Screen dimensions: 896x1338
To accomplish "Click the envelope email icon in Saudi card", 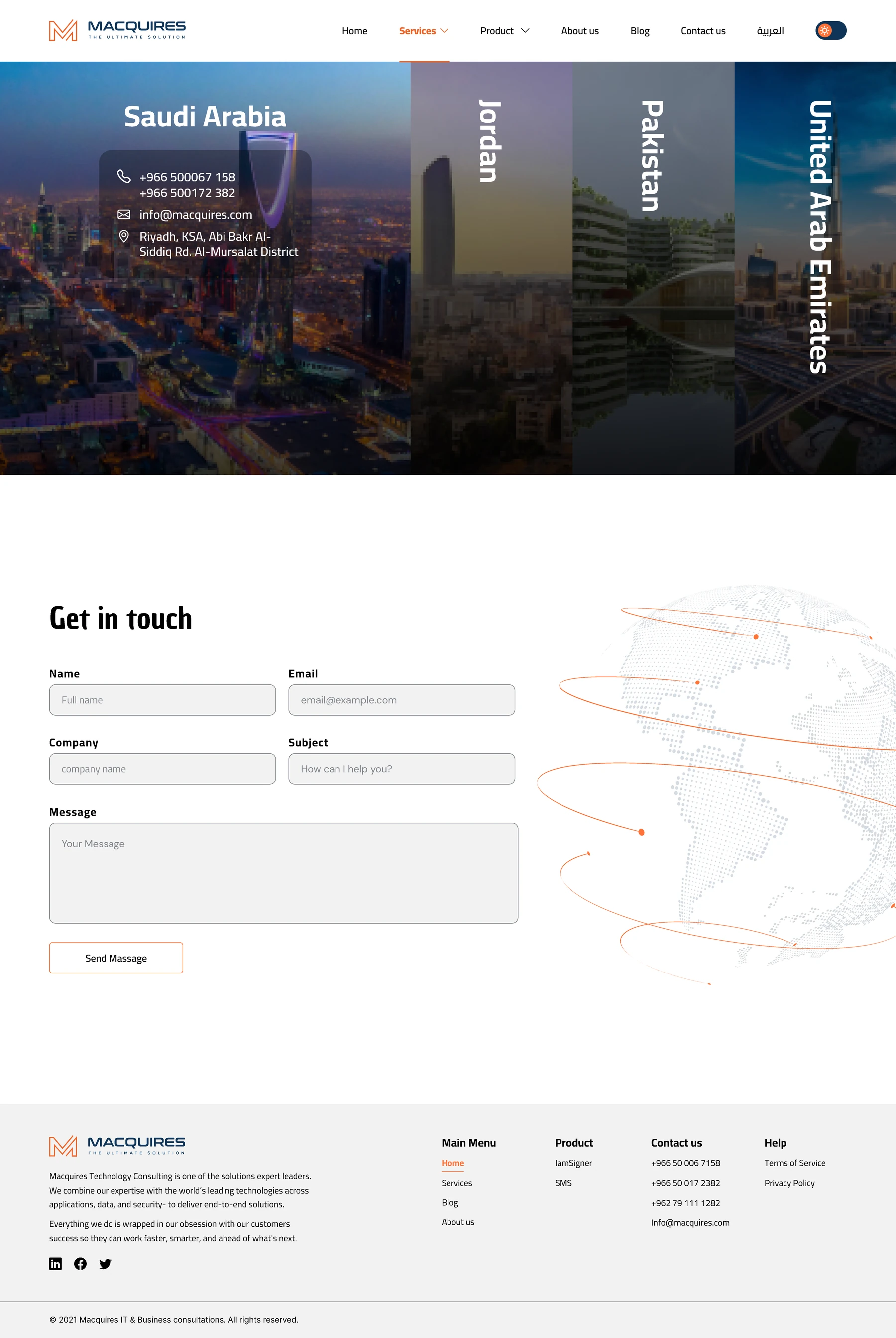I will [124, 214].
